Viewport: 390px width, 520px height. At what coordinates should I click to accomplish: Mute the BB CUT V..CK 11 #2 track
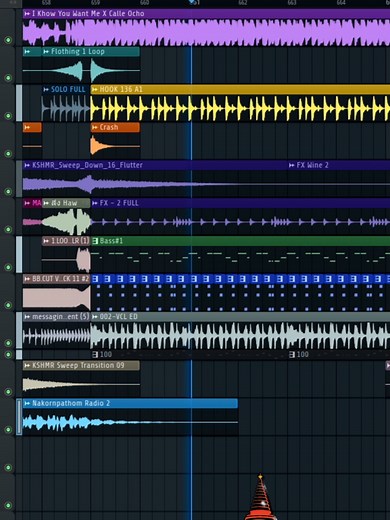point(8,305)
